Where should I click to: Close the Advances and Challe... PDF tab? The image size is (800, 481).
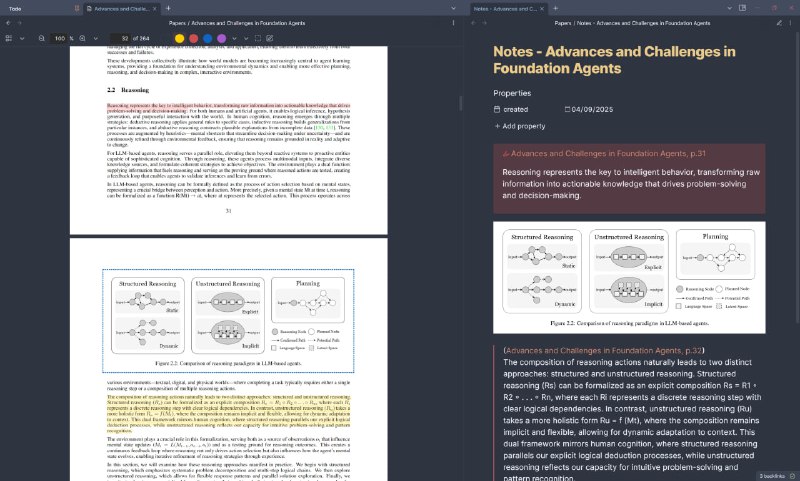[155, 9]
